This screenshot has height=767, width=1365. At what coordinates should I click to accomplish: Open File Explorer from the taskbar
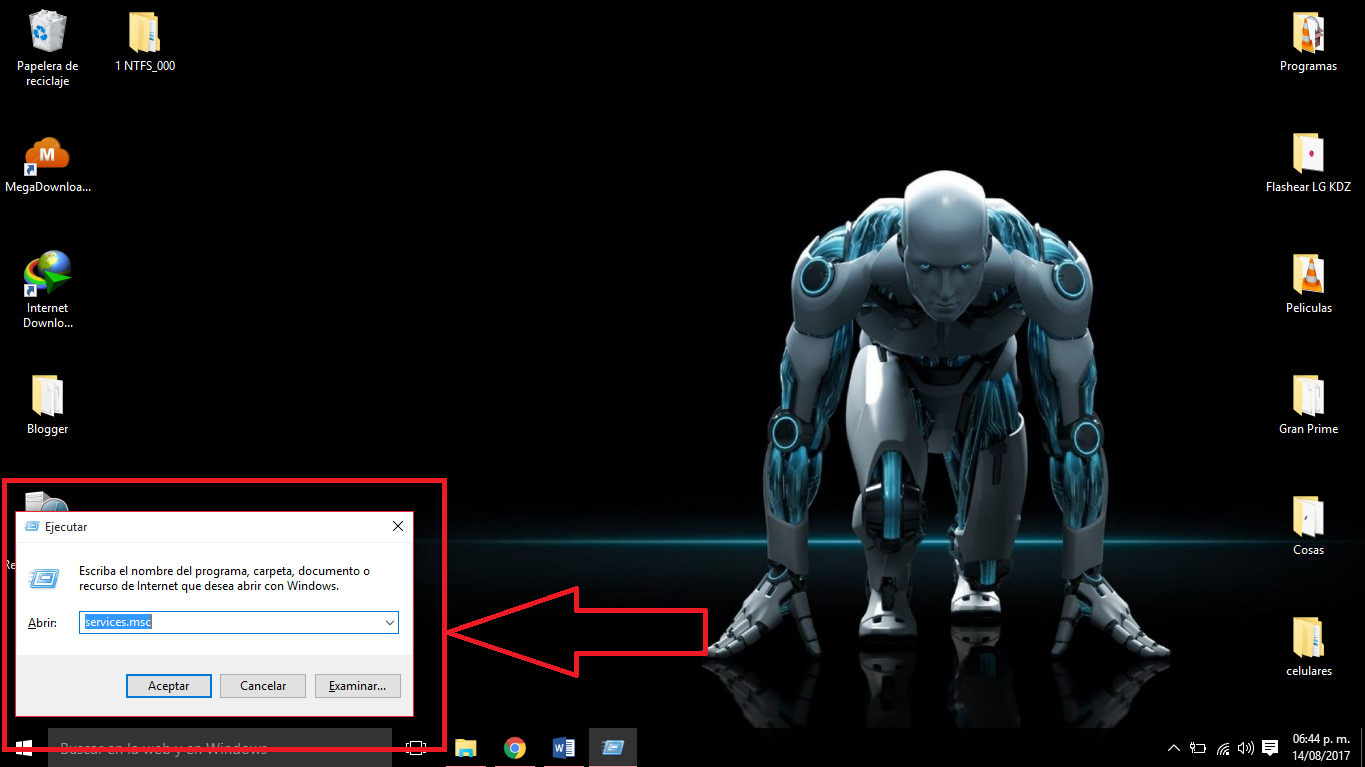point(465,747)
